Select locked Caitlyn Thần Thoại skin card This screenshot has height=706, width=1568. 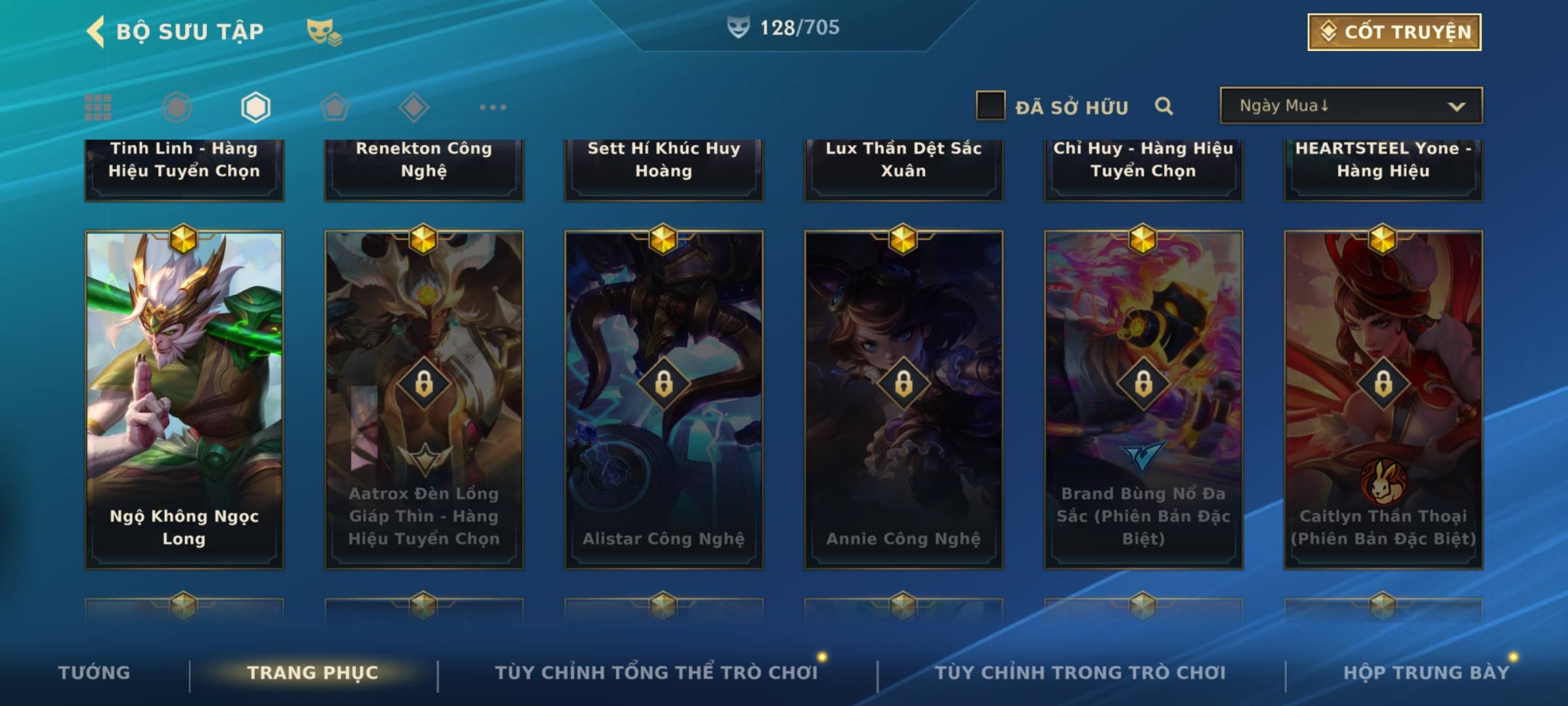(x=1383, y=399)
